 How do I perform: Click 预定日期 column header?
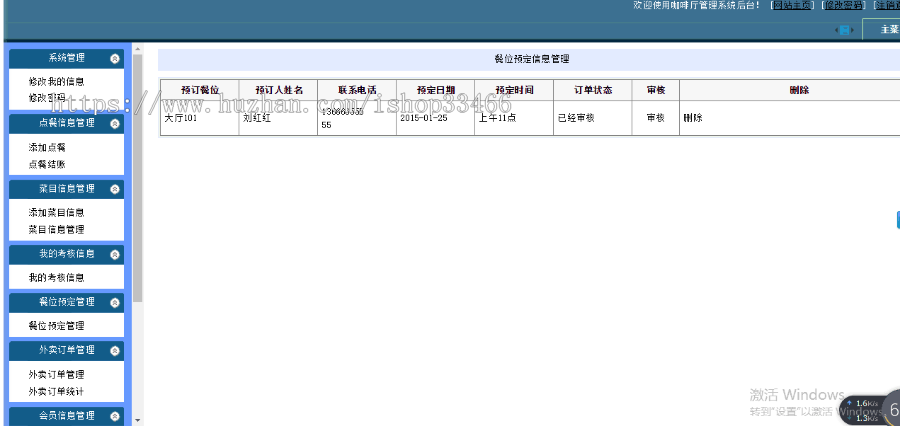436,90
